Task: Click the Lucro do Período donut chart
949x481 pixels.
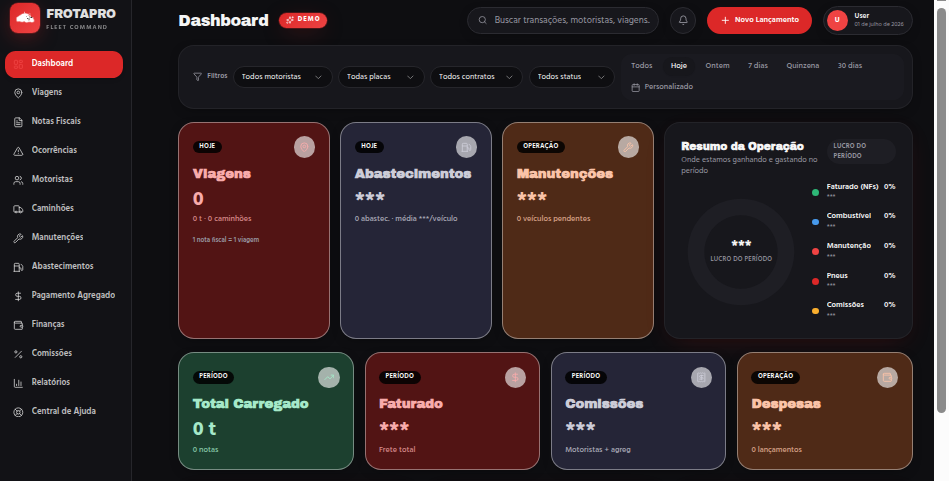Action: [x=741, y=252]
